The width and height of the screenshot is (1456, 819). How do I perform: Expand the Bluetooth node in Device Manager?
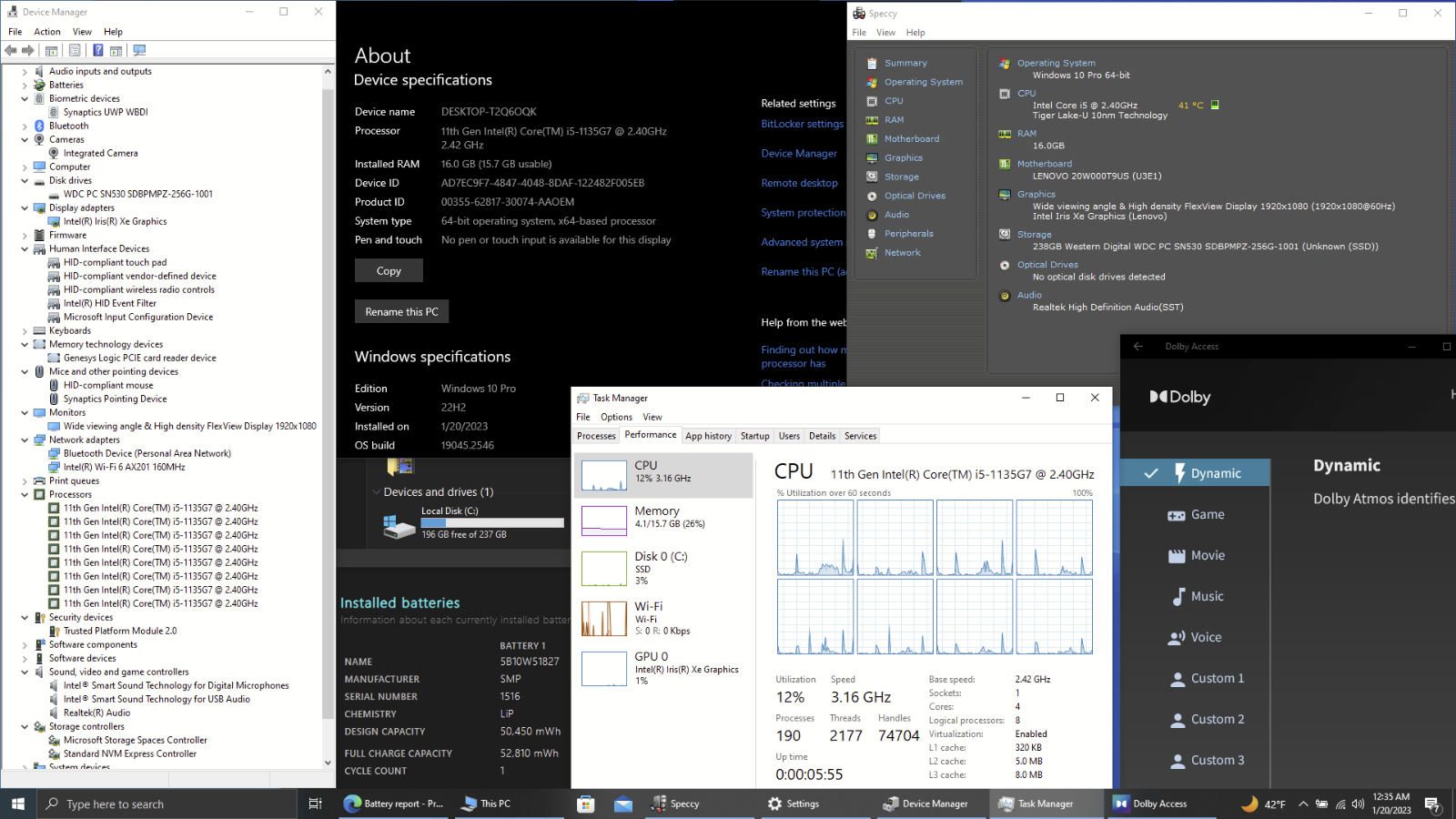pos(25,126)
